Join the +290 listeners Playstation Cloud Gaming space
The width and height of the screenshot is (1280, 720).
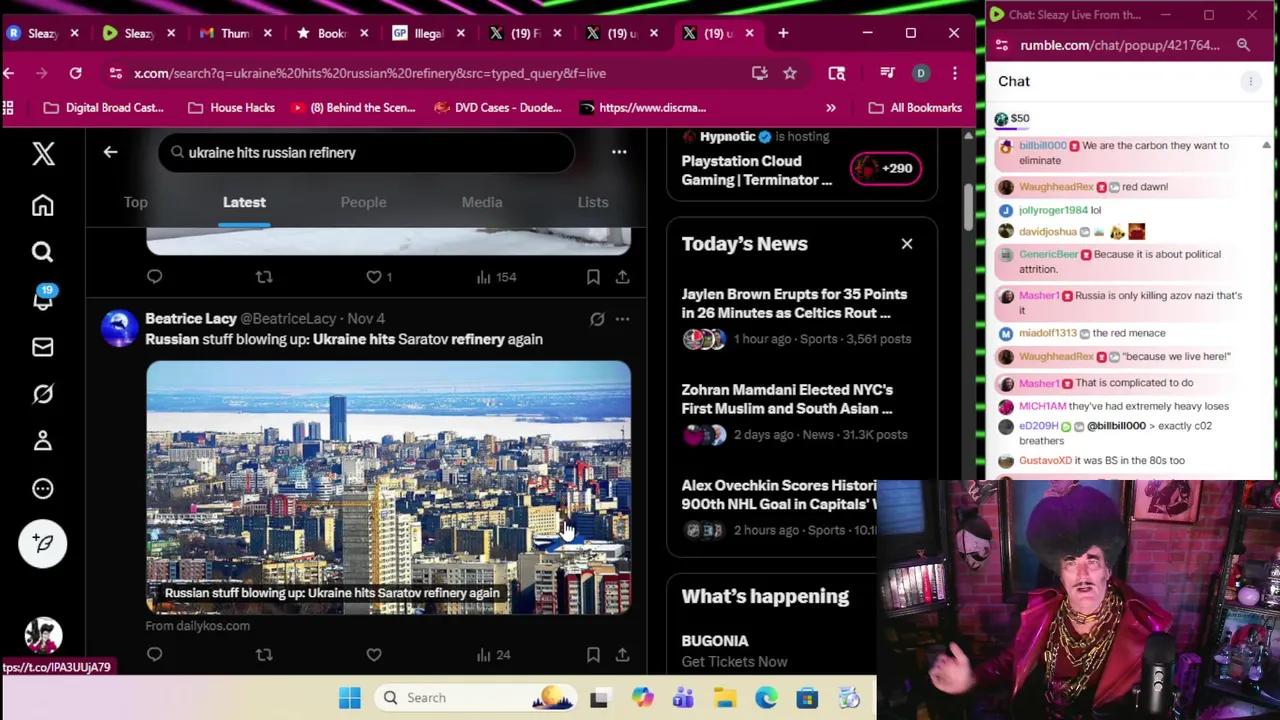(885, 168)
